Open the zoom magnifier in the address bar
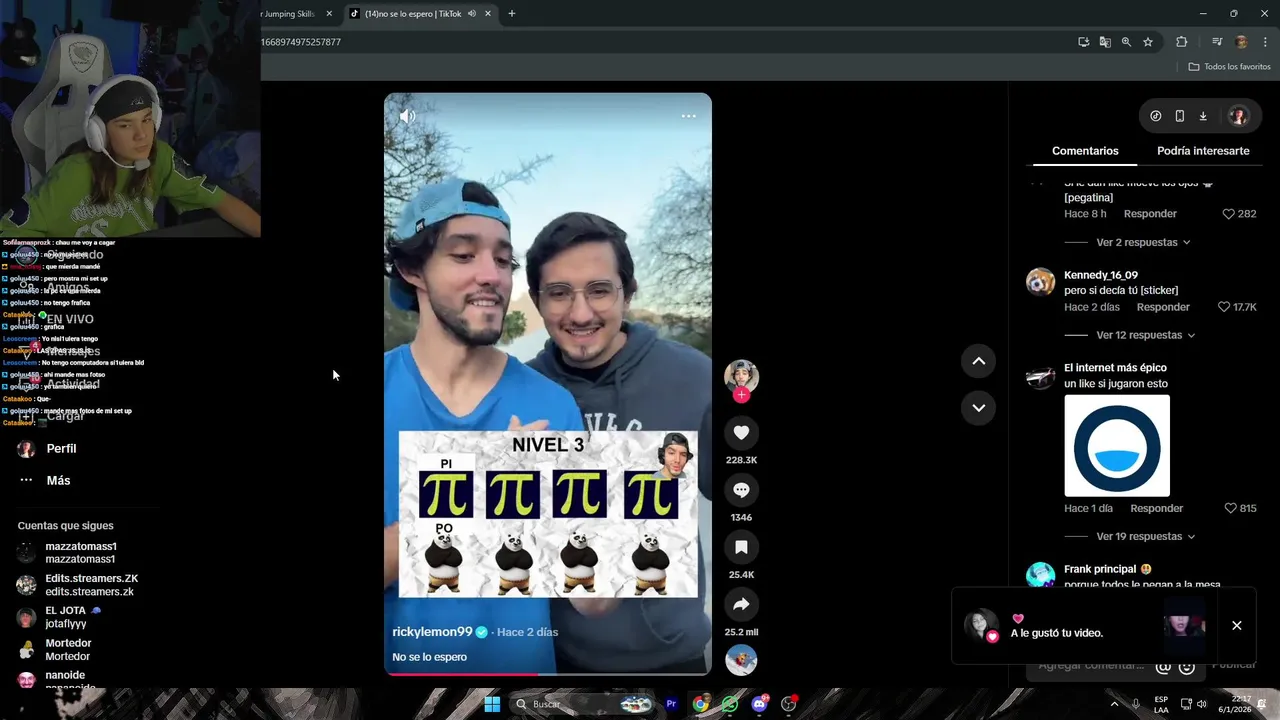The image size is (1280, 720). click(x=1126, y=42)
